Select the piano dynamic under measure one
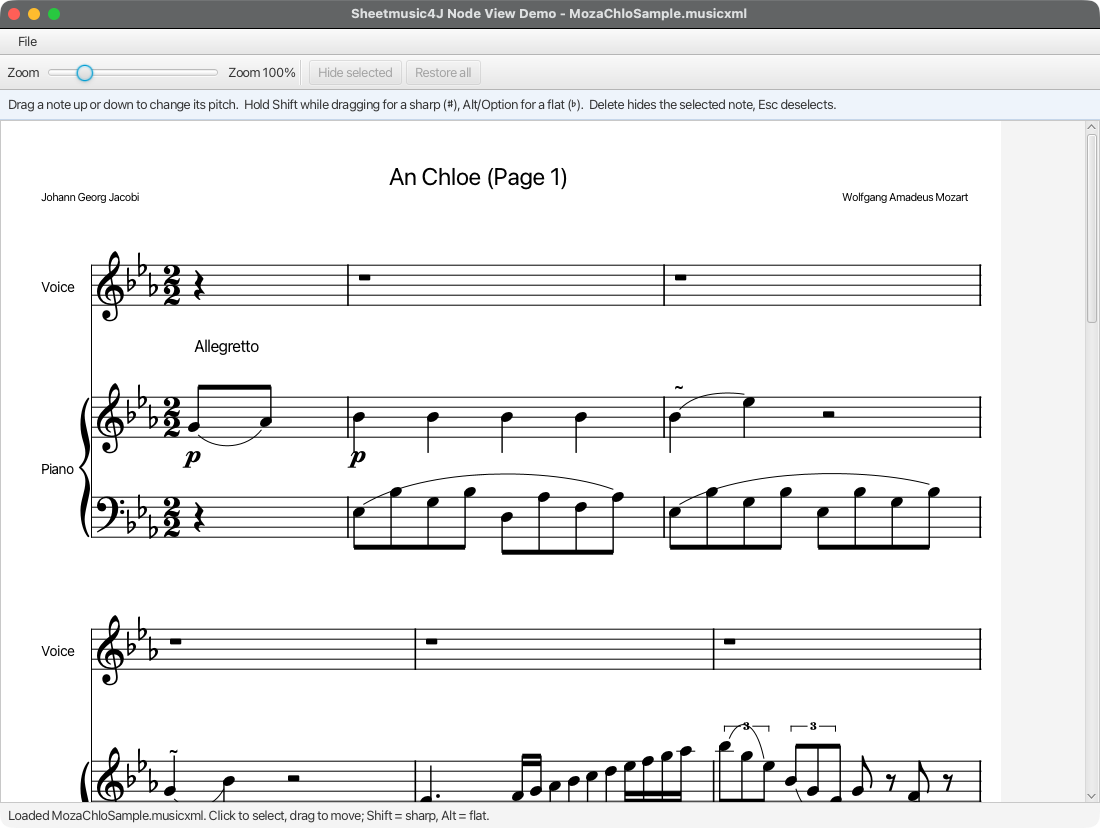Screen dimensions: 1100x828 [357, 458]
